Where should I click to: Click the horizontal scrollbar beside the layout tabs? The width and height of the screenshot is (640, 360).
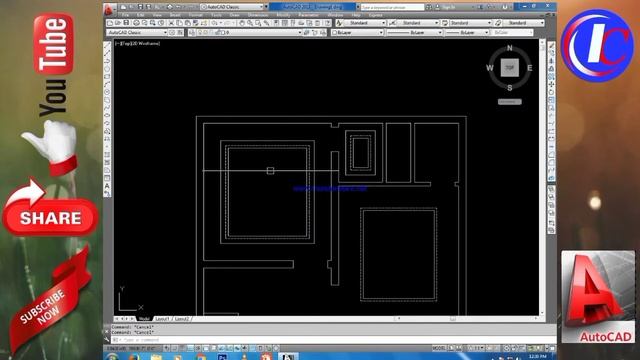point(467,319)
